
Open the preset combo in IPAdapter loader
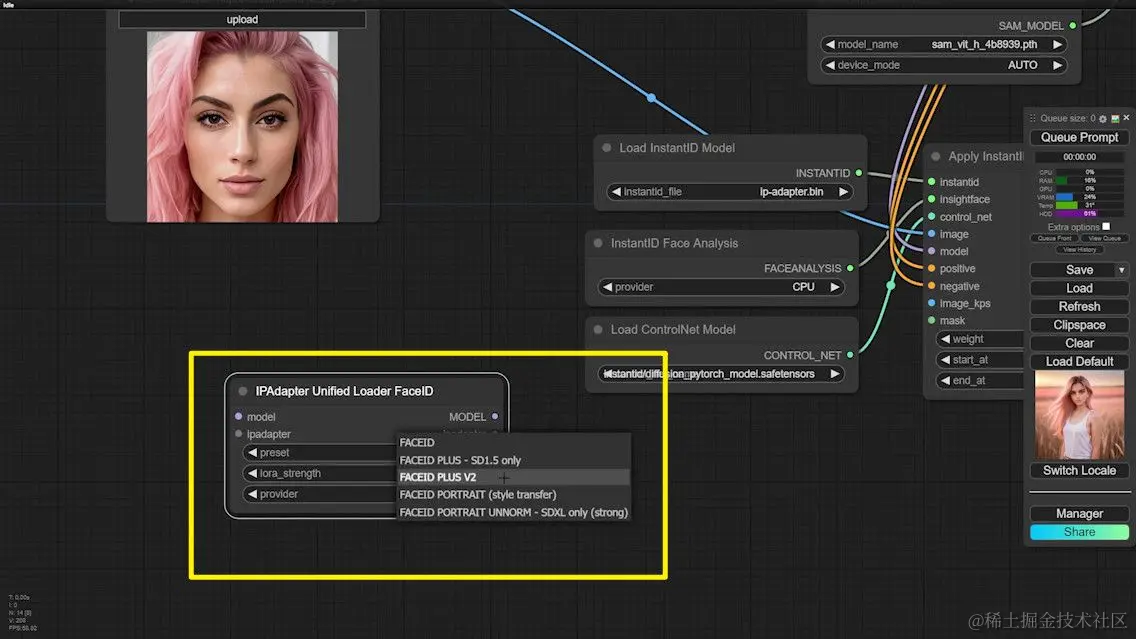(320, 453)
